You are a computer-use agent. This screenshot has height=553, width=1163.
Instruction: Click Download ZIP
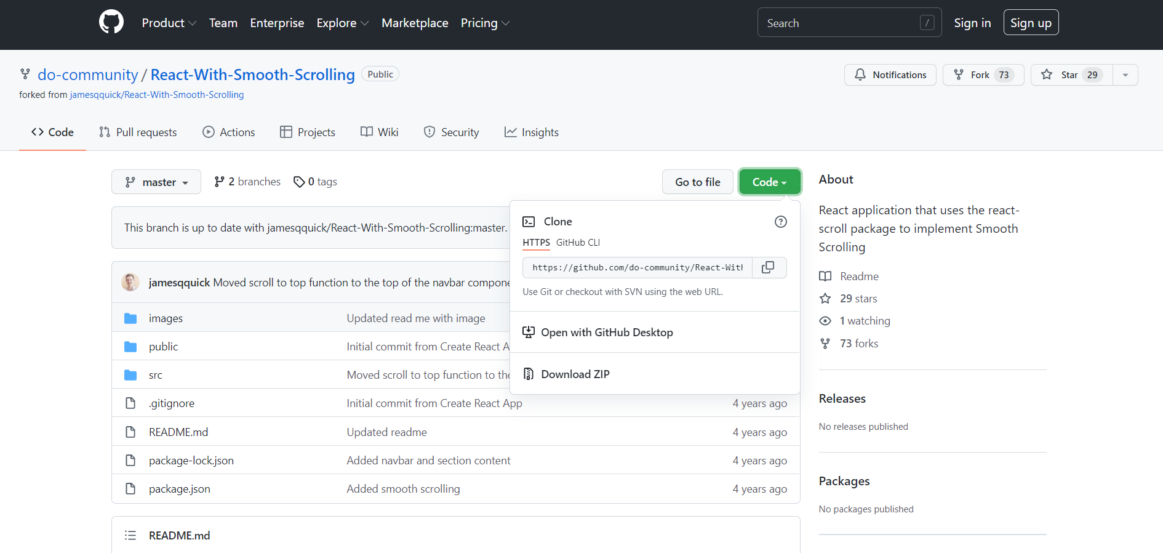pyautogui.click(x=574, y=374)
